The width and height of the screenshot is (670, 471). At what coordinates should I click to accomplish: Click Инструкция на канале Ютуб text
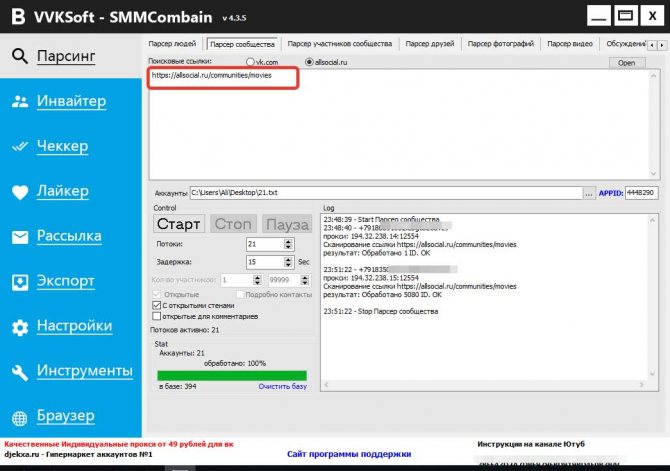point(531,444)
